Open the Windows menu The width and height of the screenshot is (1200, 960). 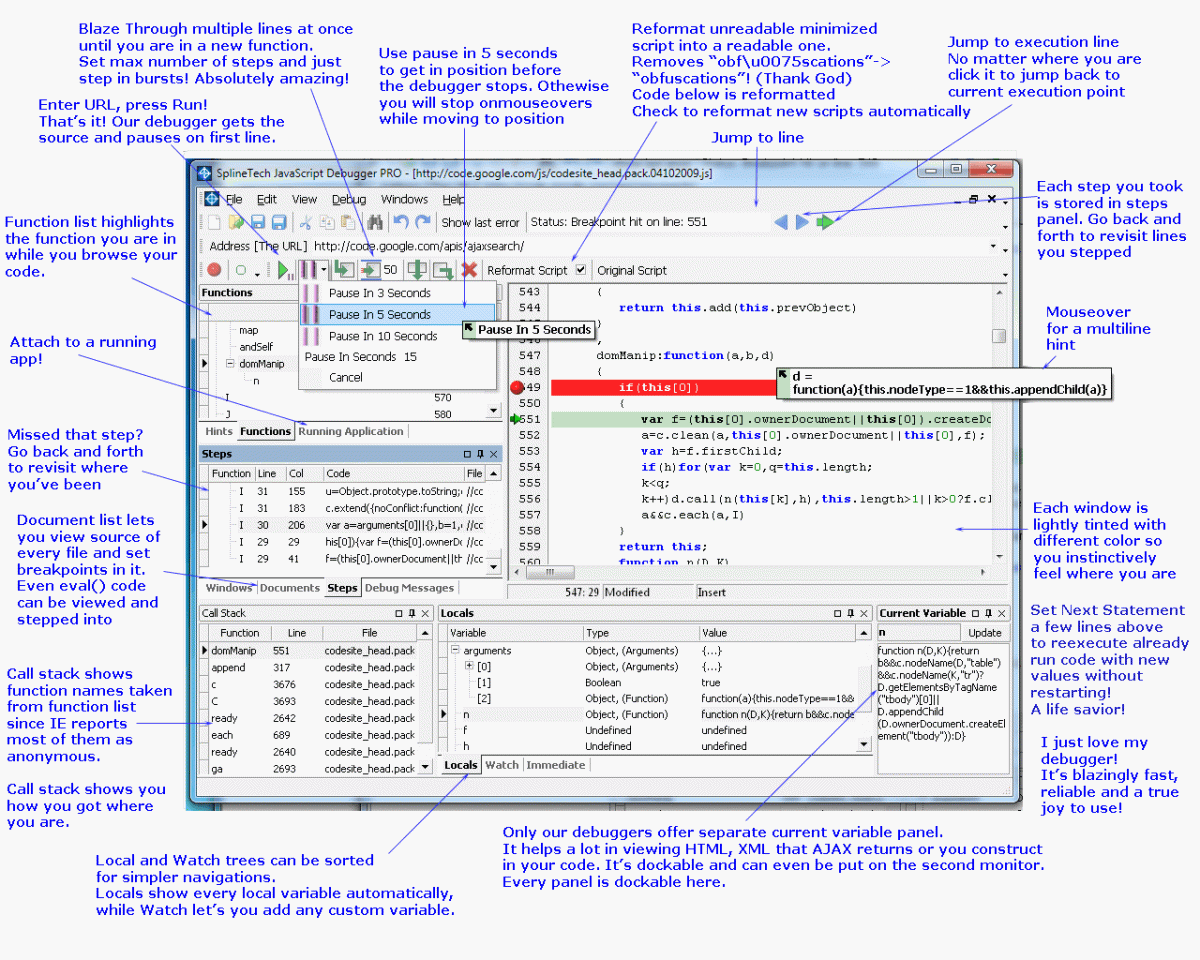[404, 199]
